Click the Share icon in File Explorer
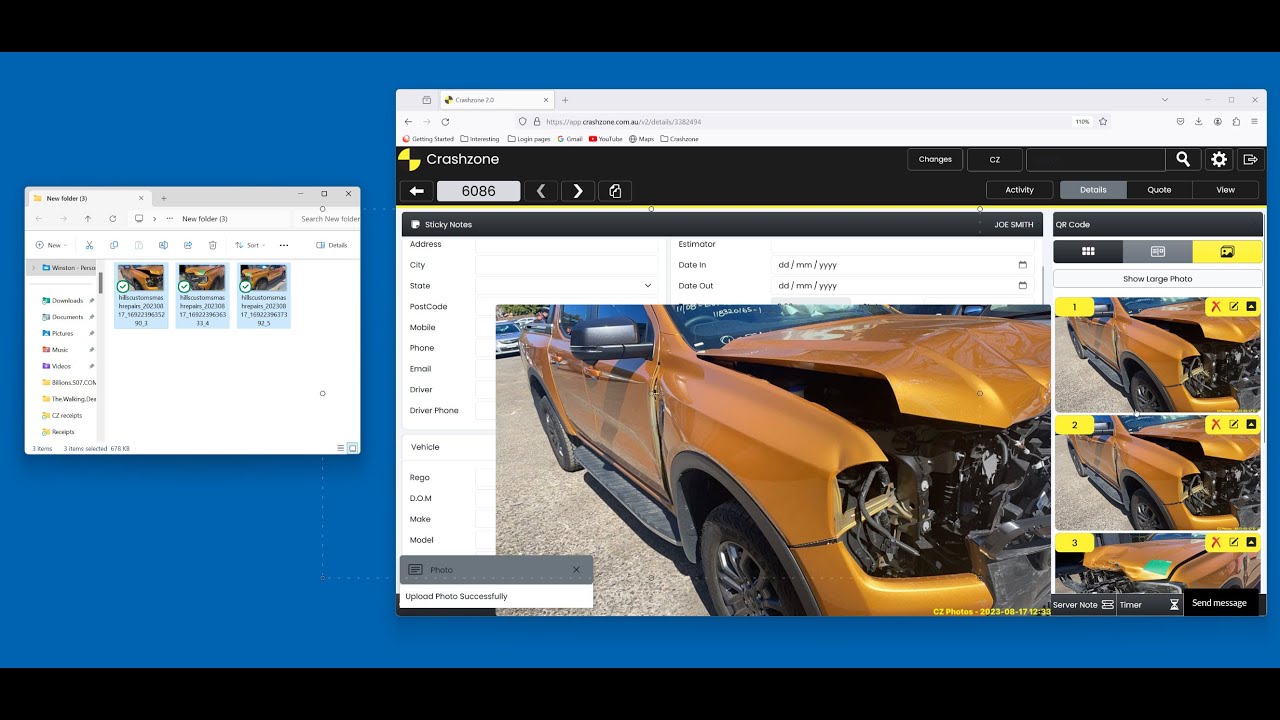Screen dimensions: 1280x720 coord(187,245)
